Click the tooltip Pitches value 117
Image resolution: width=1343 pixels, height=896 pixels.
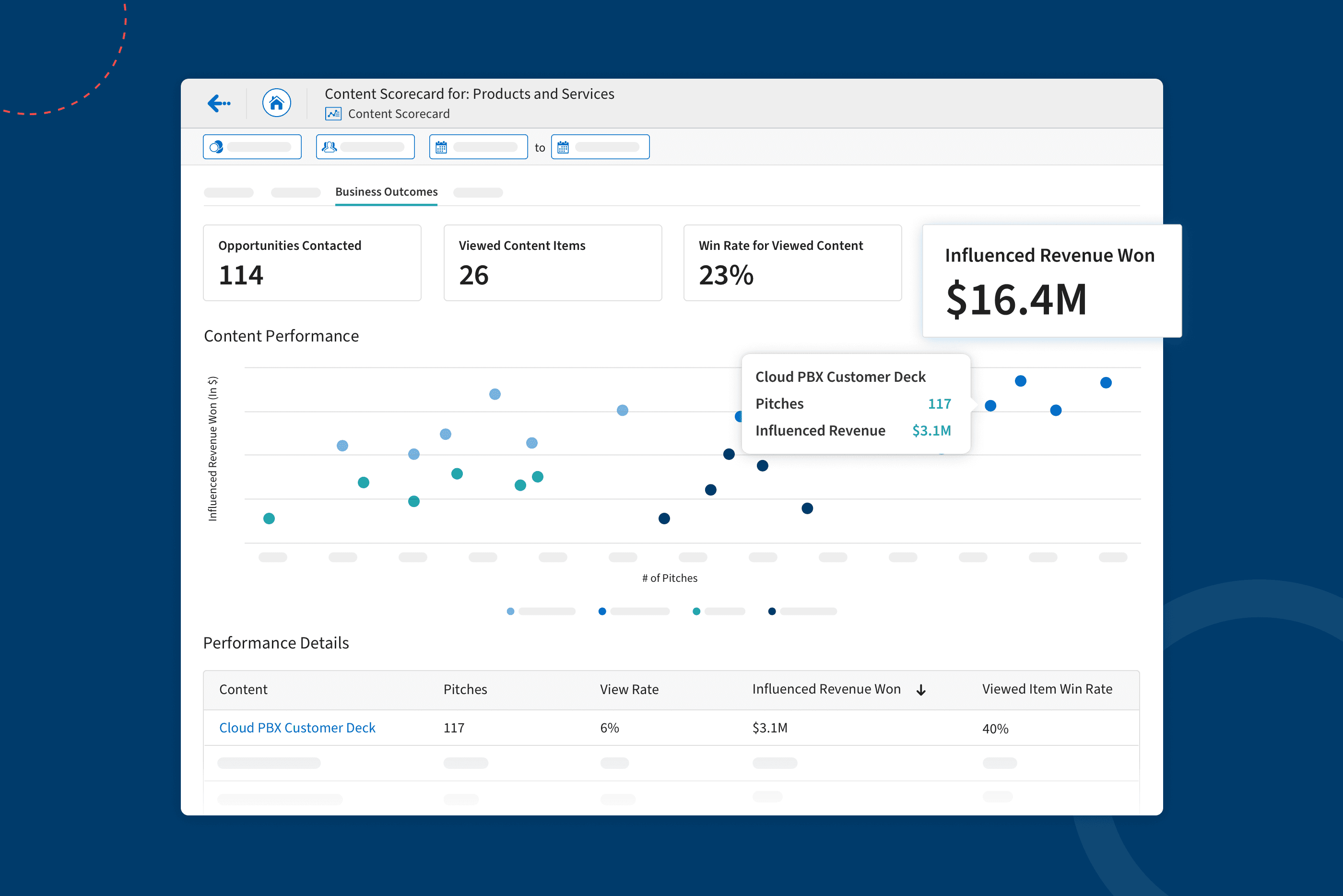point(939,403)
